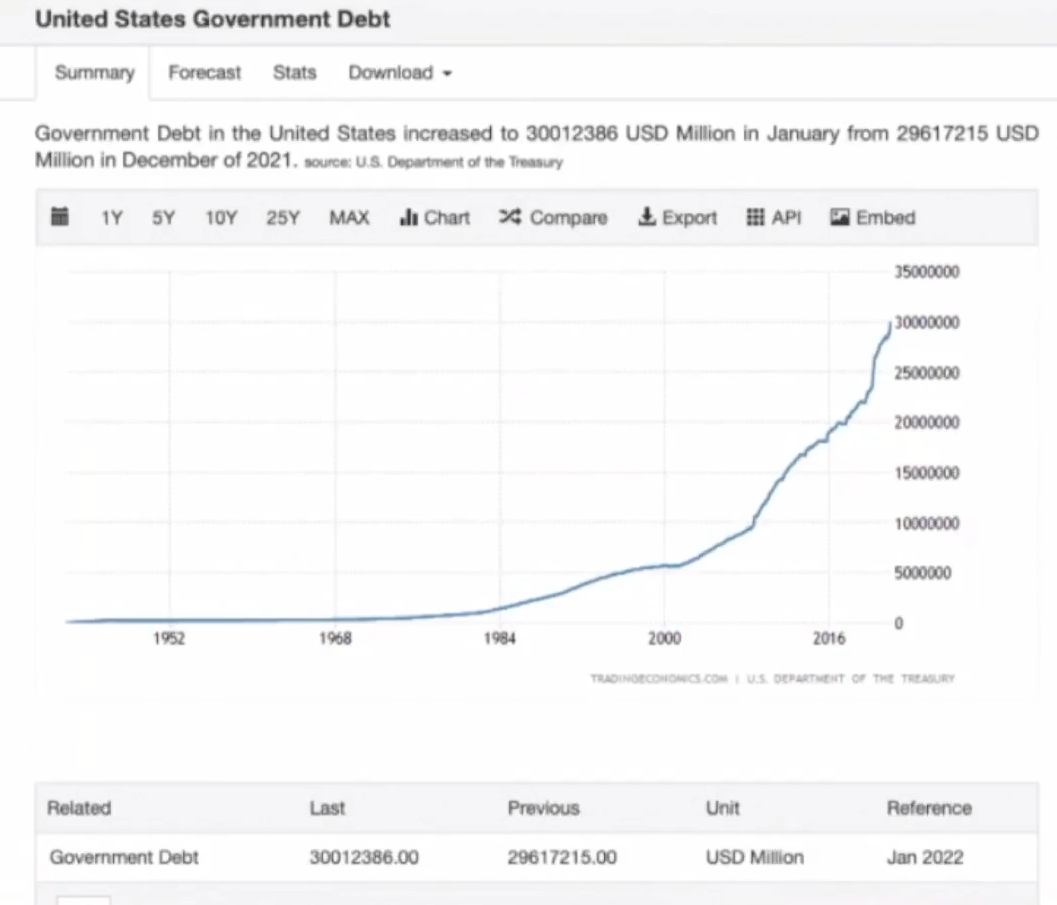1057x905 pixels.
Task: Open the calendar date range icon
Action: pos(60,217)
